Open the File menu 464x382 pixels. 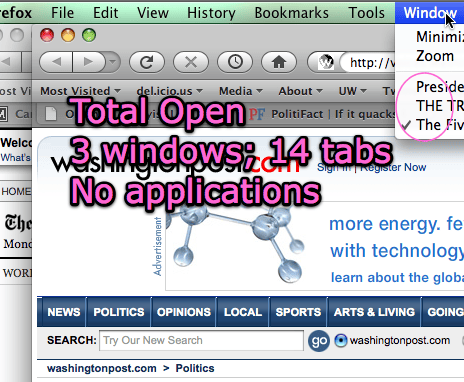point(62,13)
